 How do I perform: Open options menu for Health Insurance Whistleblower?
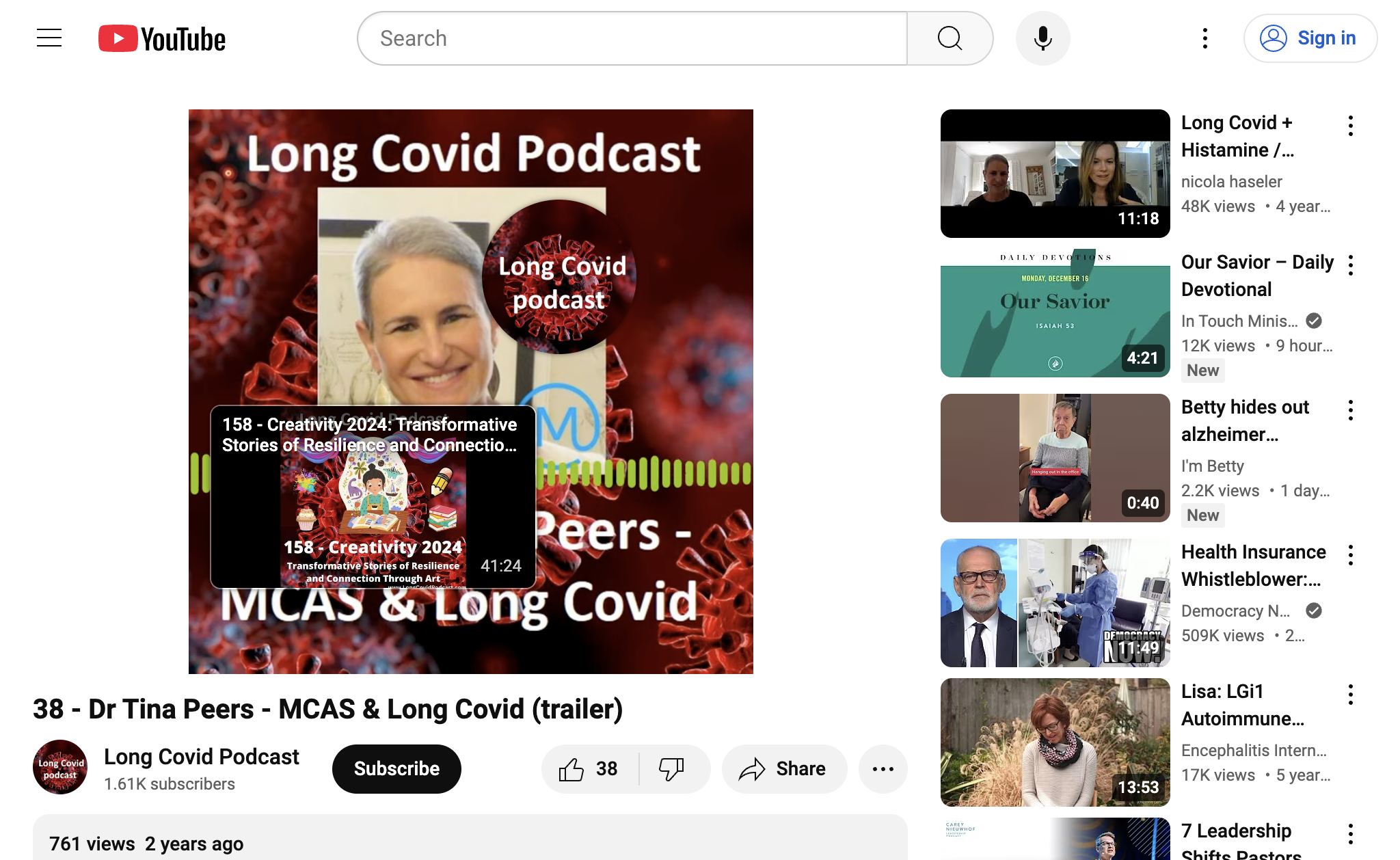[1351, 555]
